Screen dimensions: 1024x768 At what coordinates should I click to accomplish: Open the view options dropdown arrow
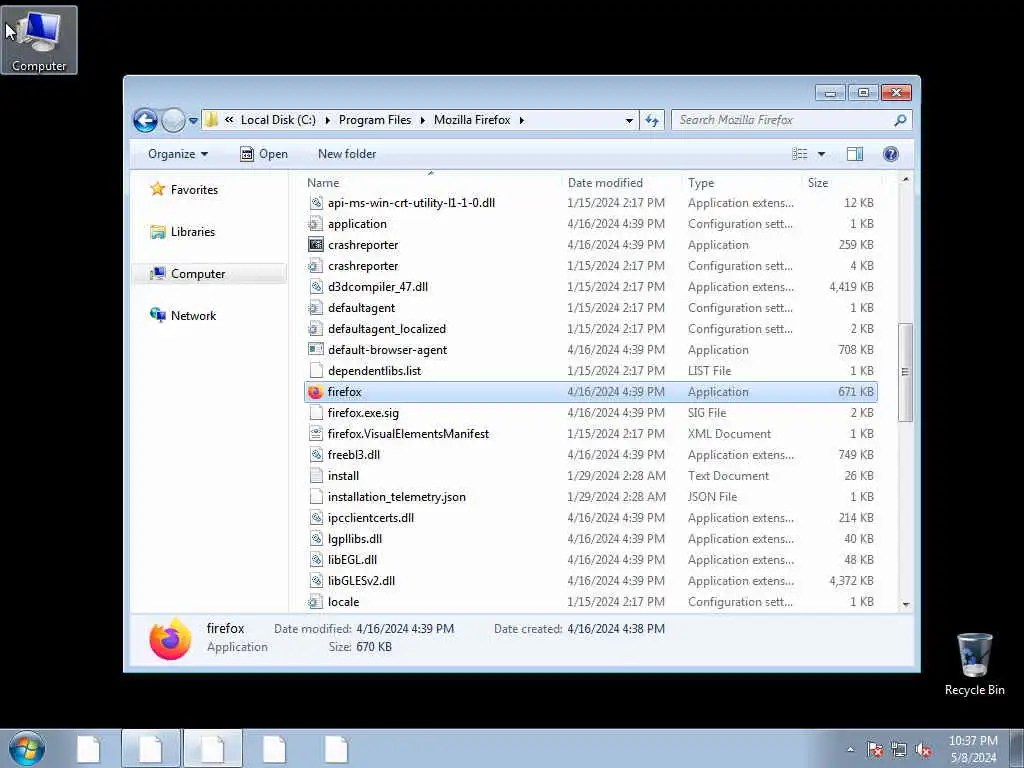click(822, 154)
